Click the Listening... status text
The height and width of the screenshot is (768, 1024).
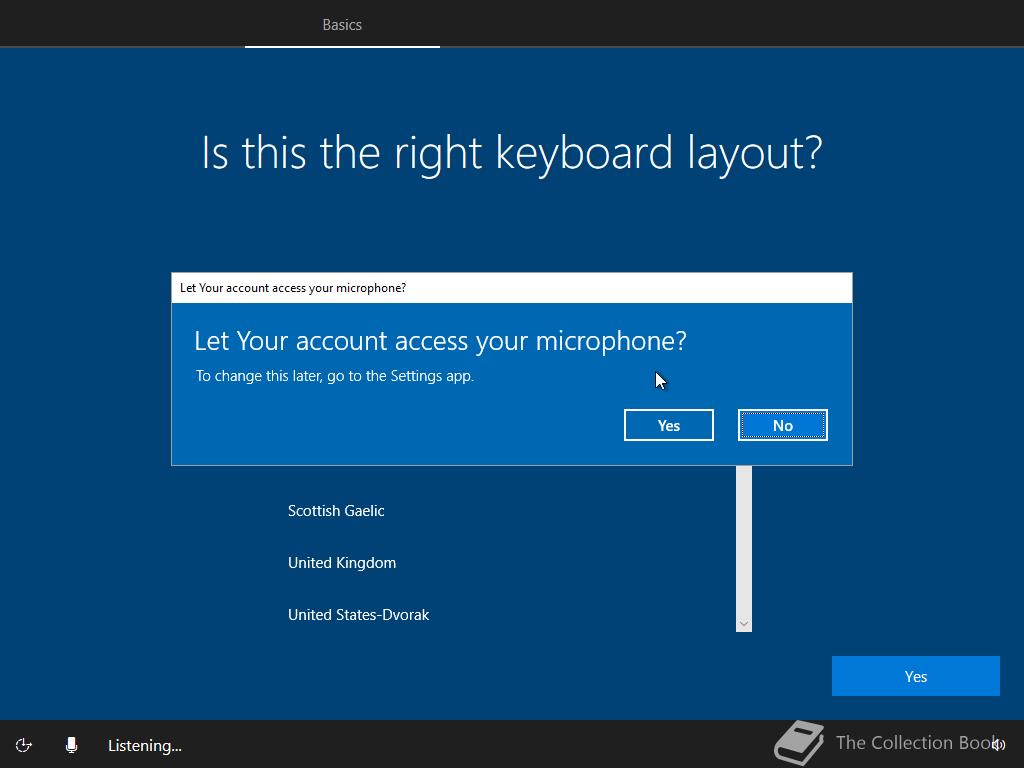coord(144,745)
